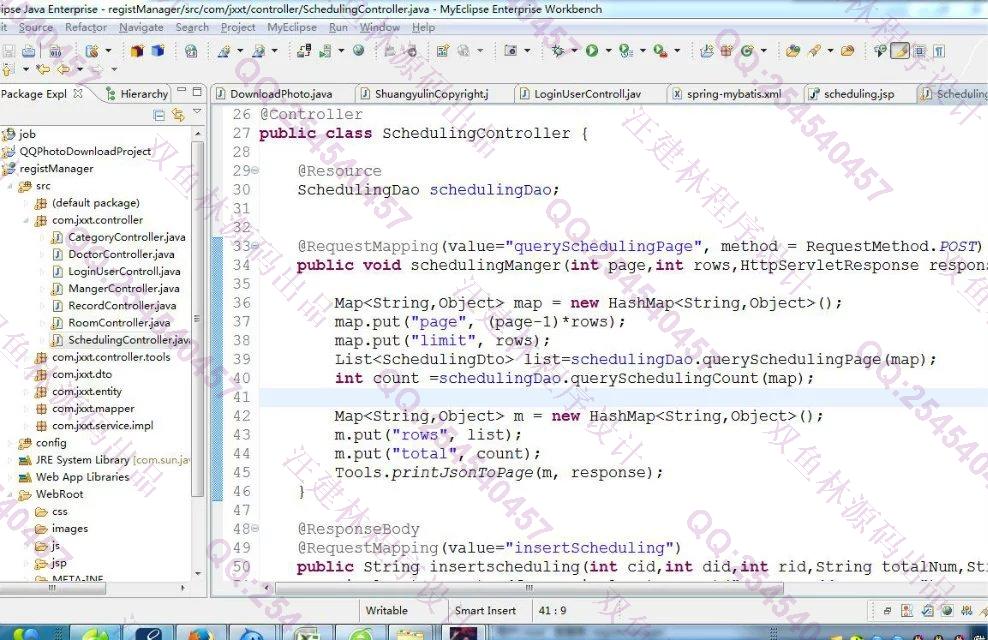The image size is (988, 640).
Task: Click the globe web browser toolbar icon
Action: [x=359, y=50]
